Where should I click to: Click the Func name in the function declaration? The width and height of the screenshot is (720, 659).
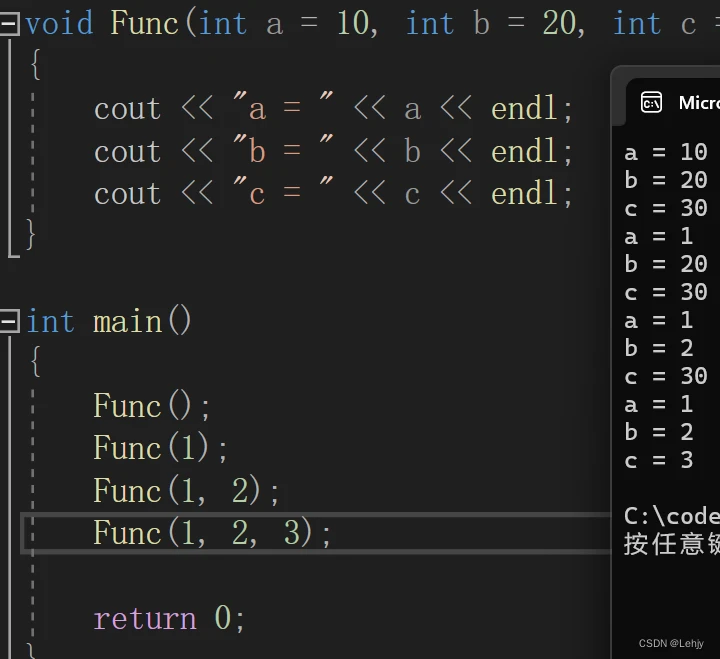144,23
